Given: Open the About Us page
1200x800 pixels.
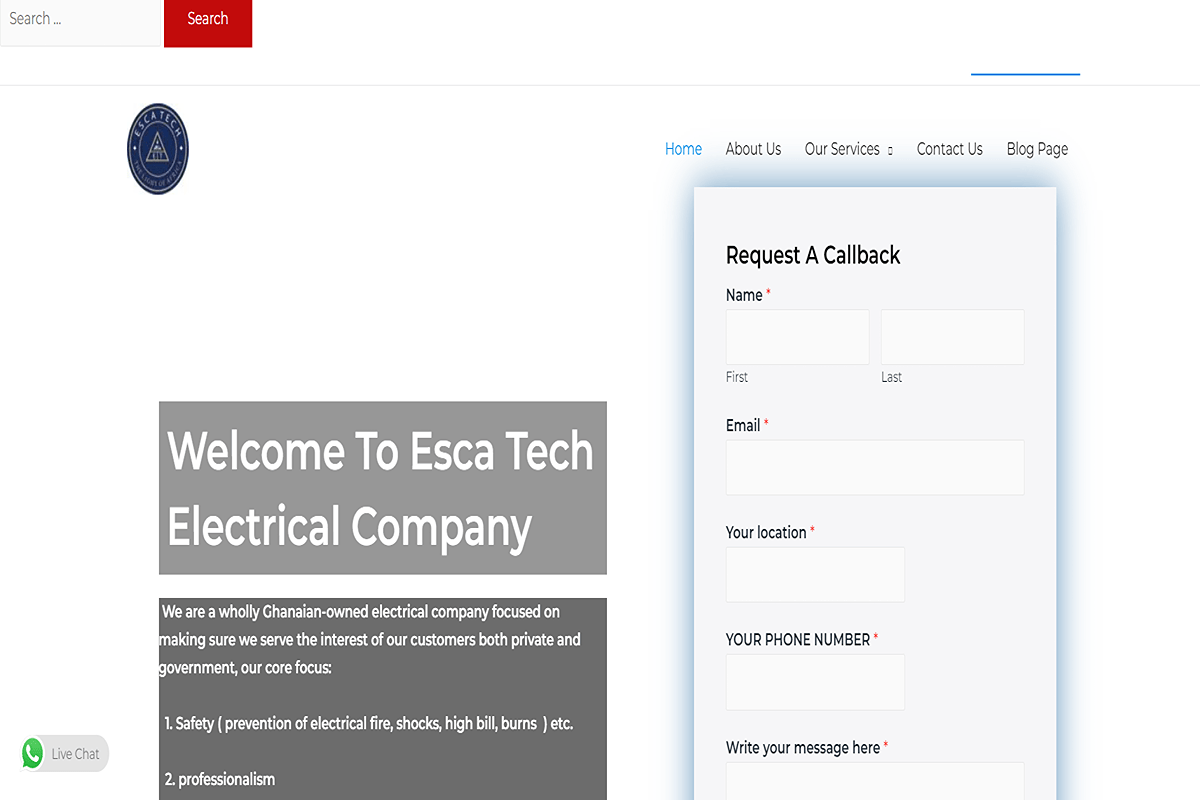Looking at the screenshot, I should point(753,148).
